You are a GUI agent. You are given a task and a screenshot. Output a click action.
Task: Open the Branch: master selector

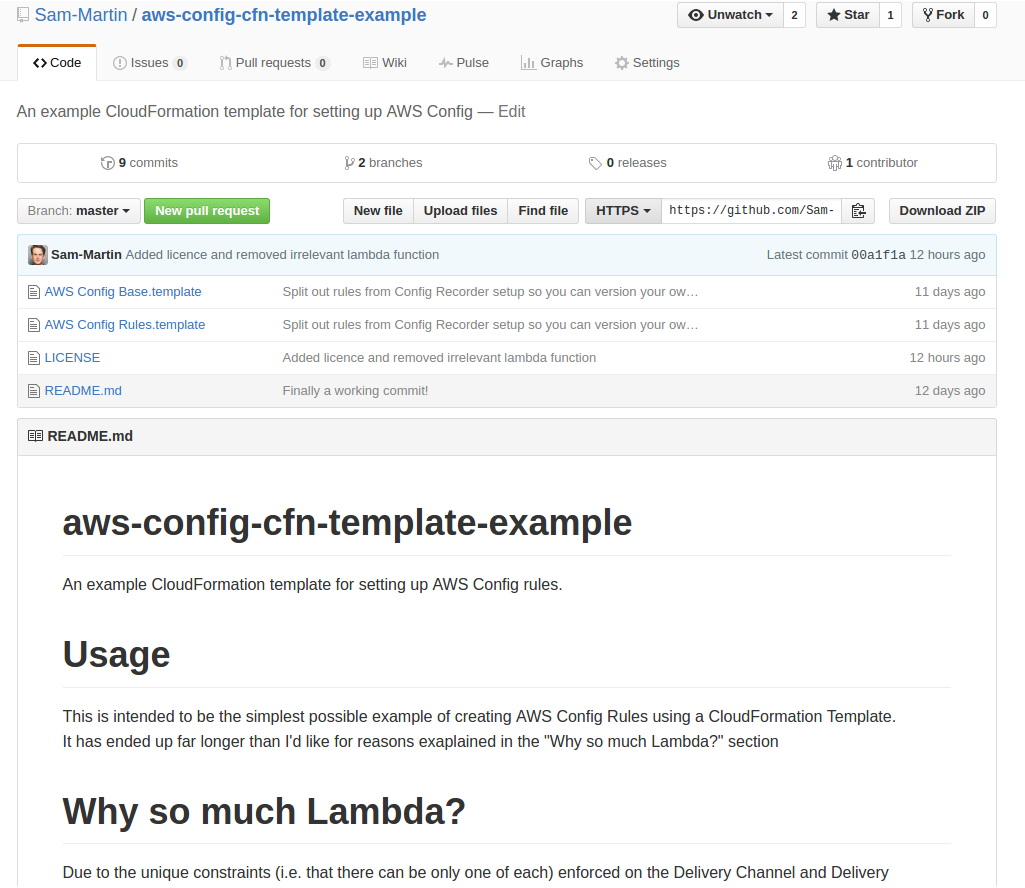78,211
